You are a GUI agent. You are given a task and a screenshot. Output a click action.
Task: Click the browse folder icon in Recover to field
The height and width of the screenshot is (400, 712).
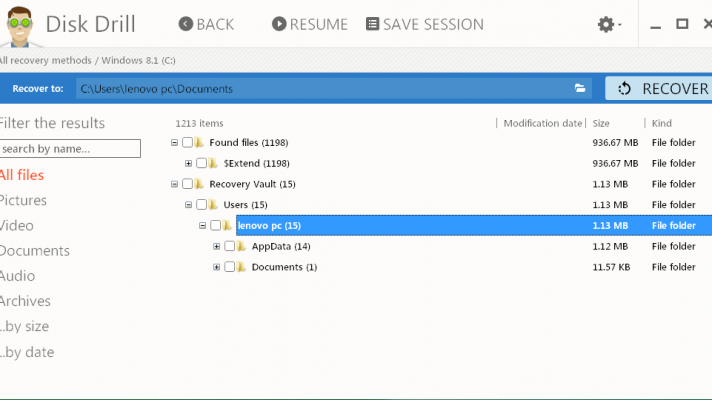(580, 89)
